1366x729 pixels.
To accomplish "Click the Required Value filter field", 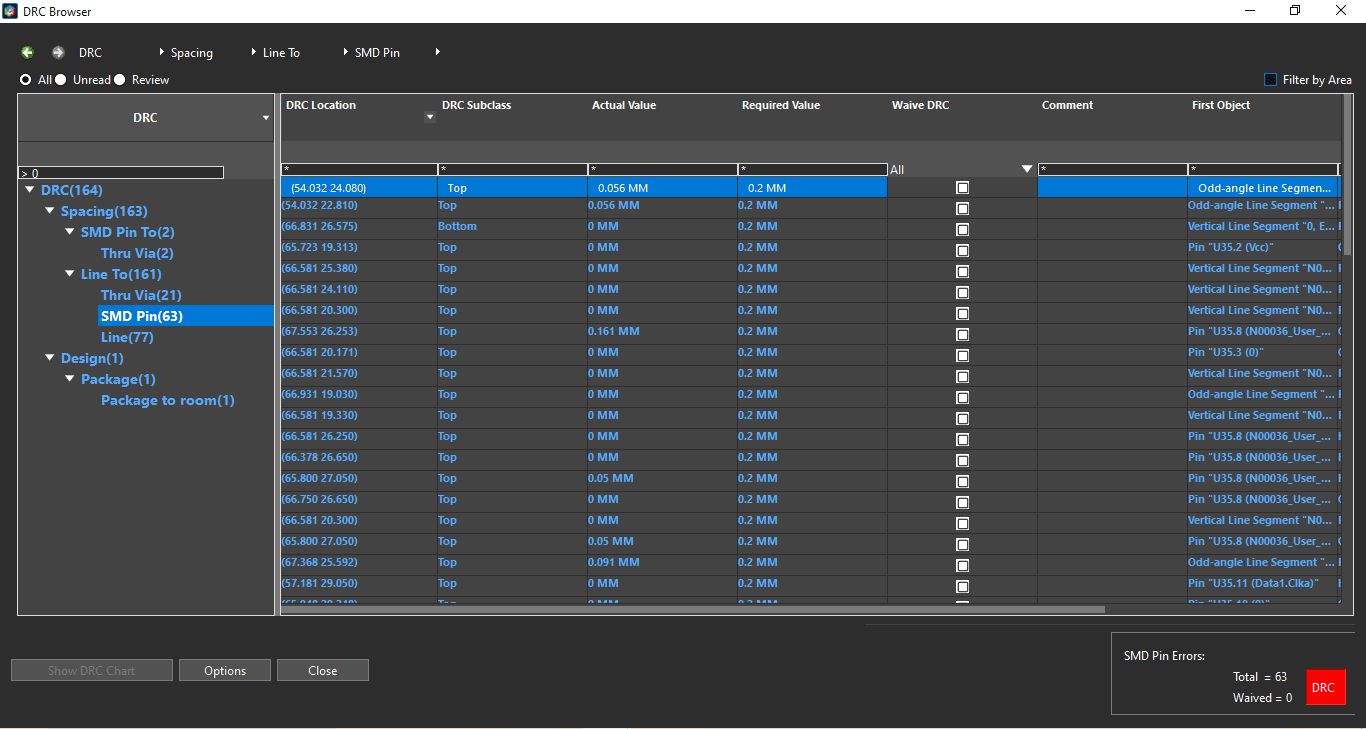I will point(812,169).
